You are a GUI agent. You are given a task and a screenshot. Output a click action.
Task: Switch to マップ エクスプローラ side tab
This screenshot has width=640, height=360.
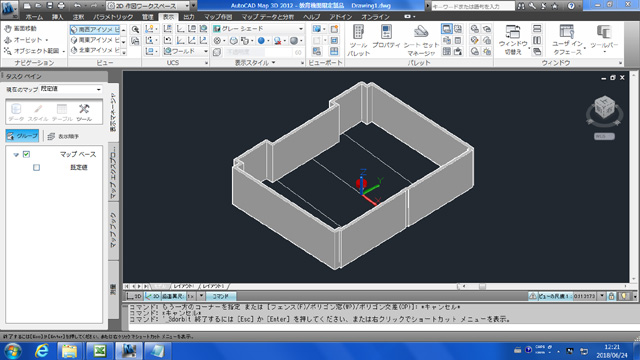click(x=113, y=172)
